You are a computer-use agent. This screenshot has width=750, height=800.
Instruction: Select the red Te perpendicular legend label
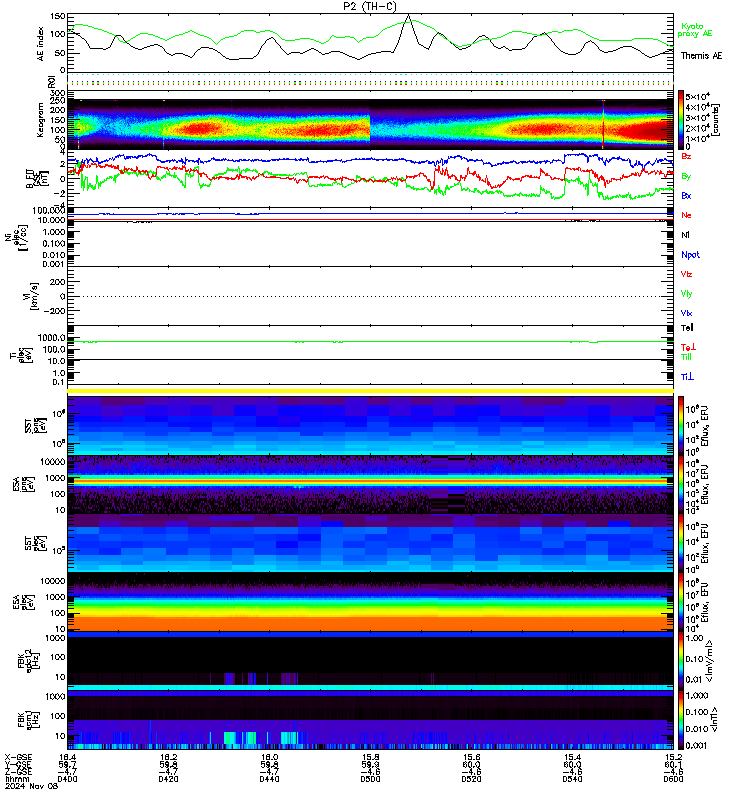tap(688, 347)
